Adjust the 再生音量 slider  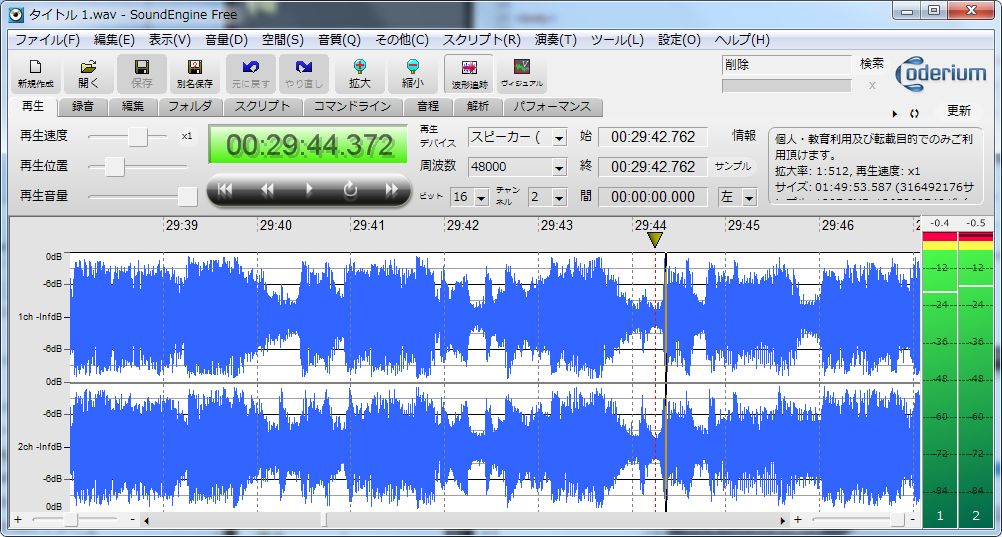point(187,196)
